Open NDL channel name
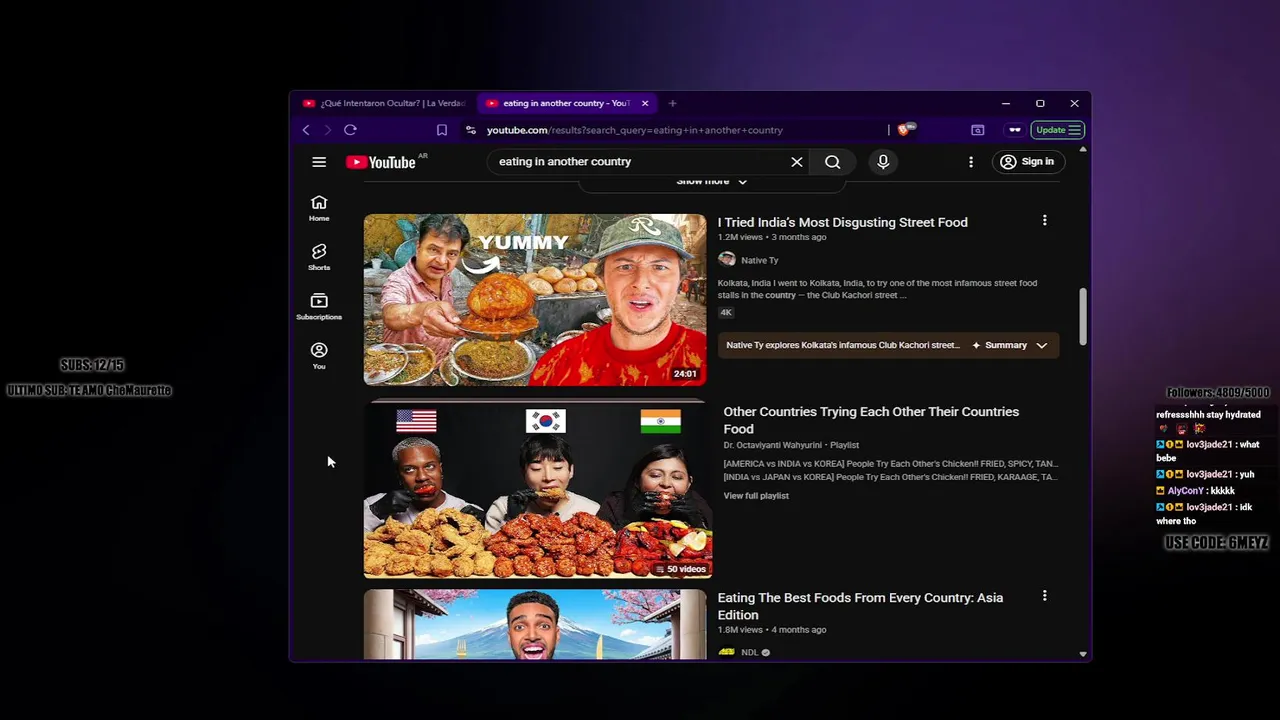1280x720 pixels. pyautogui.click(x=749, y=652)
